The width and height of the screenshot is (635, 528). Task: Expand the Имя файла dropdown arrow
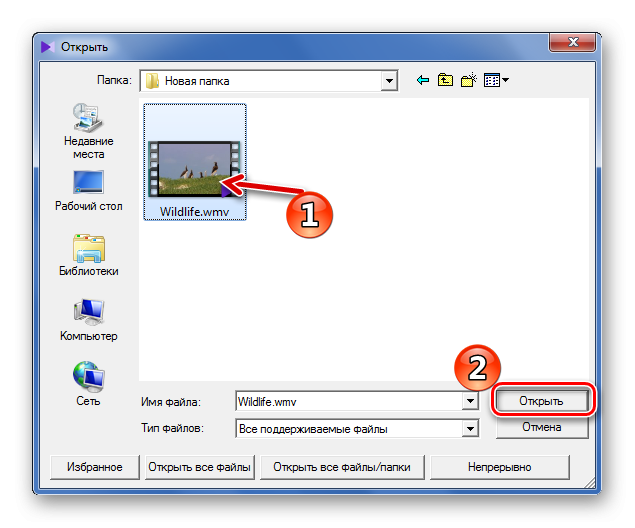coord(469,401)
